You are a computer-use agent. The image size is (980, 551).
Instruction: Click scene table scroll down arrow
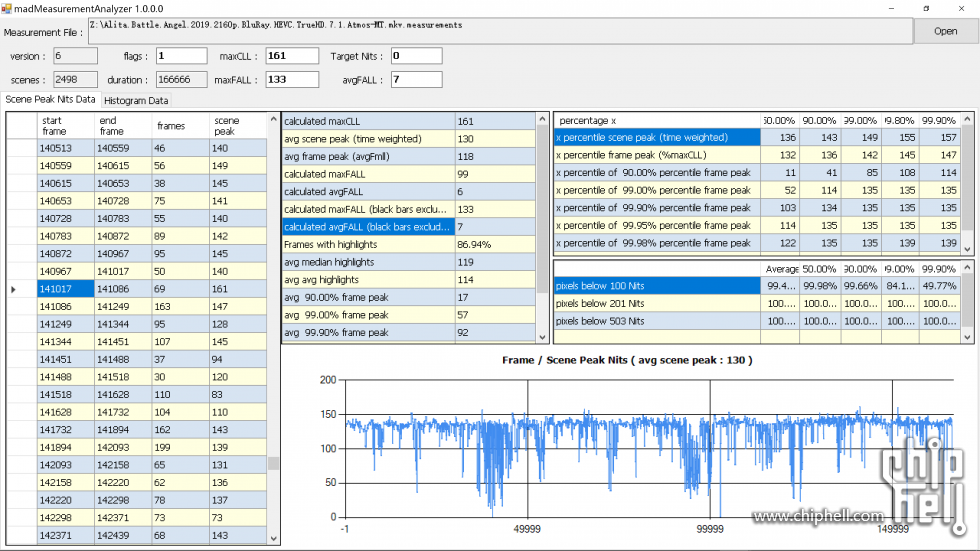point(273,538)
